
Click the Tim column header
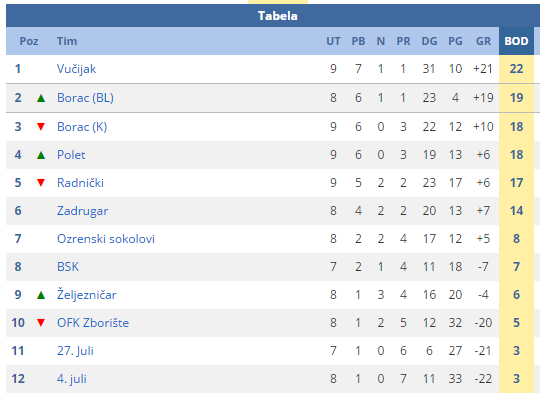(x=67, y=41)
